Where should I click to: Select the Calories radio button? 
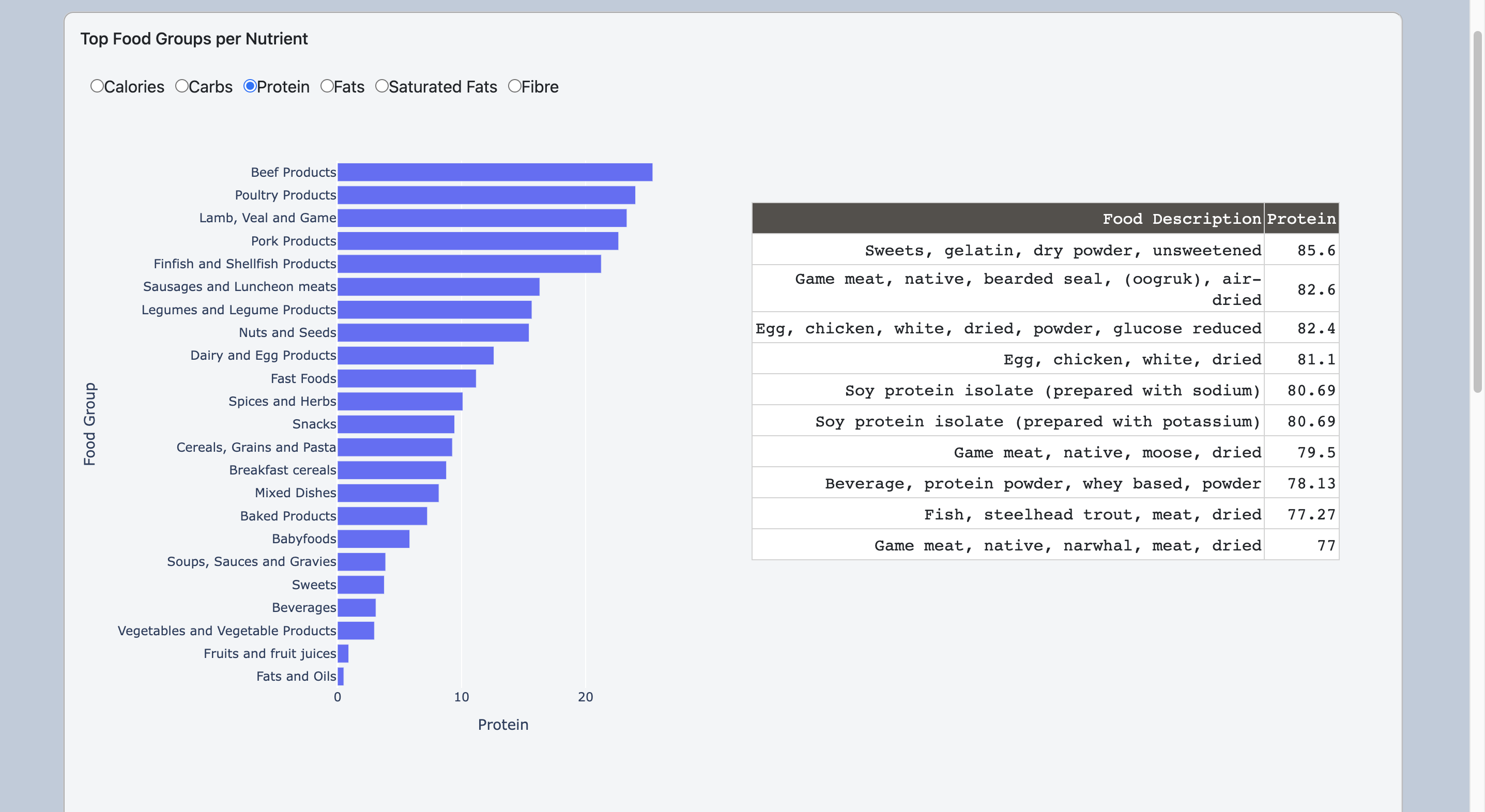coord(97,86)
